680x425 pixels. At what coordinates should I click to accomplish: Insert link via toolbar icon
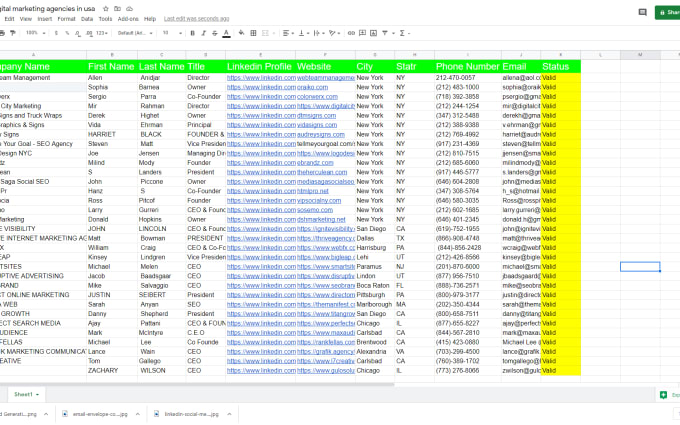click(x=351, y=33)
